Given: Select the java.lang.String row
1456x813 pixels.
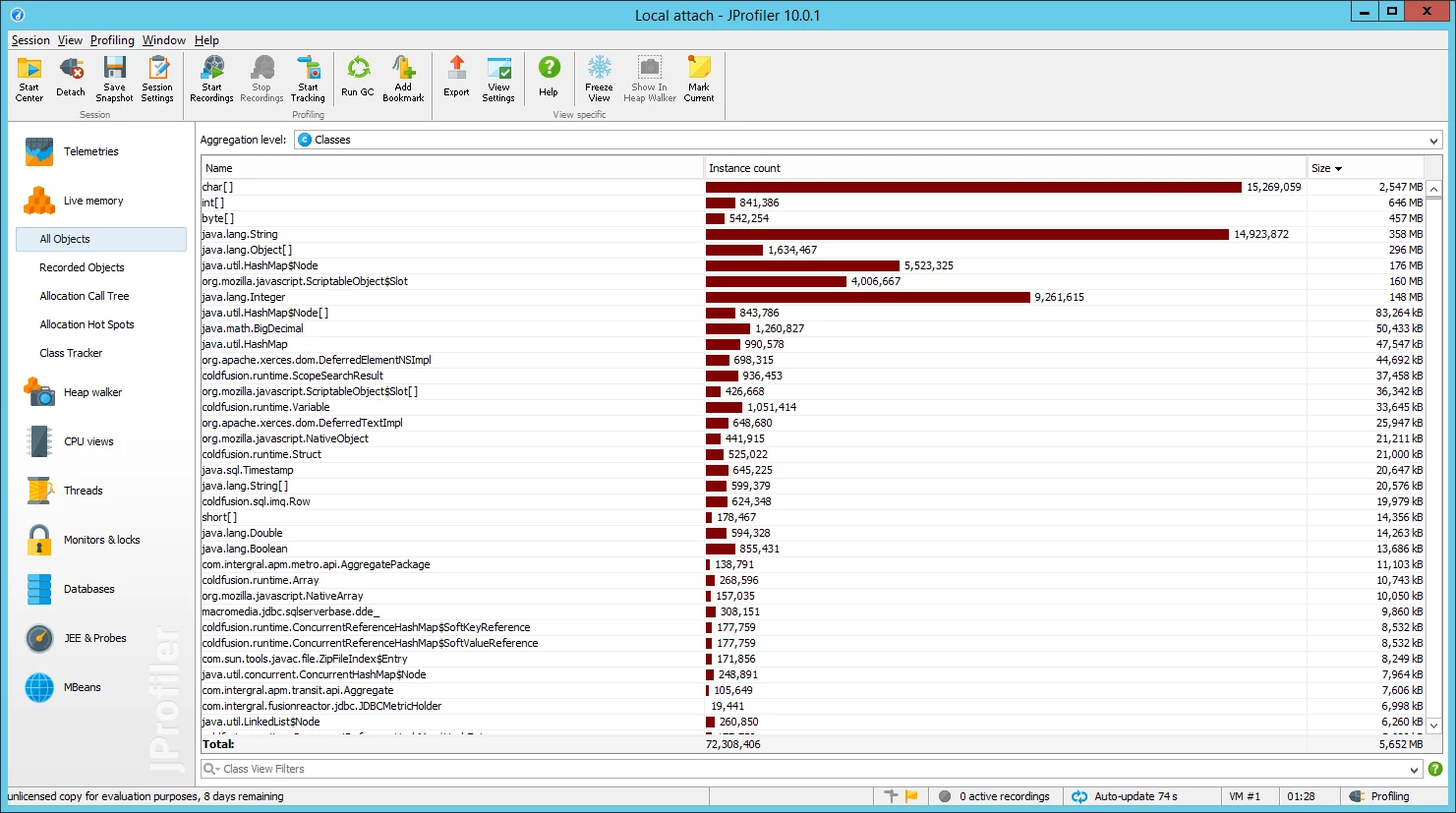Looking at the screenshot, I should pyautogui.click(x=813, y=234).
